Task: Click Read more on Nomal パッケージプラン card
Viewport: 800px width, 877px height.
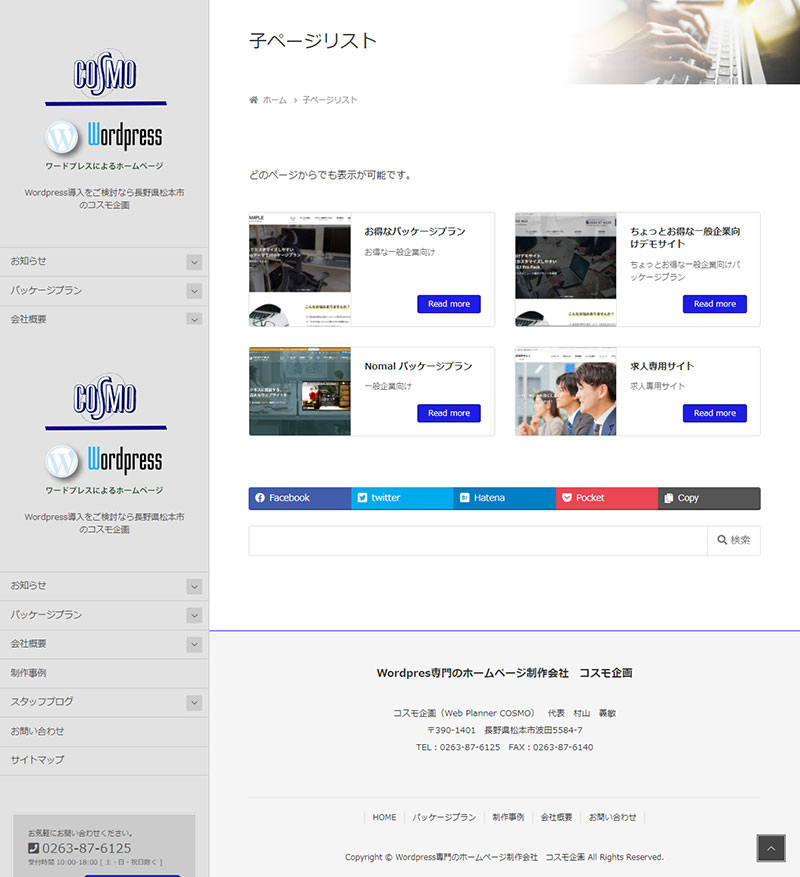Action: pyautogui.click(x=448, y=413)
